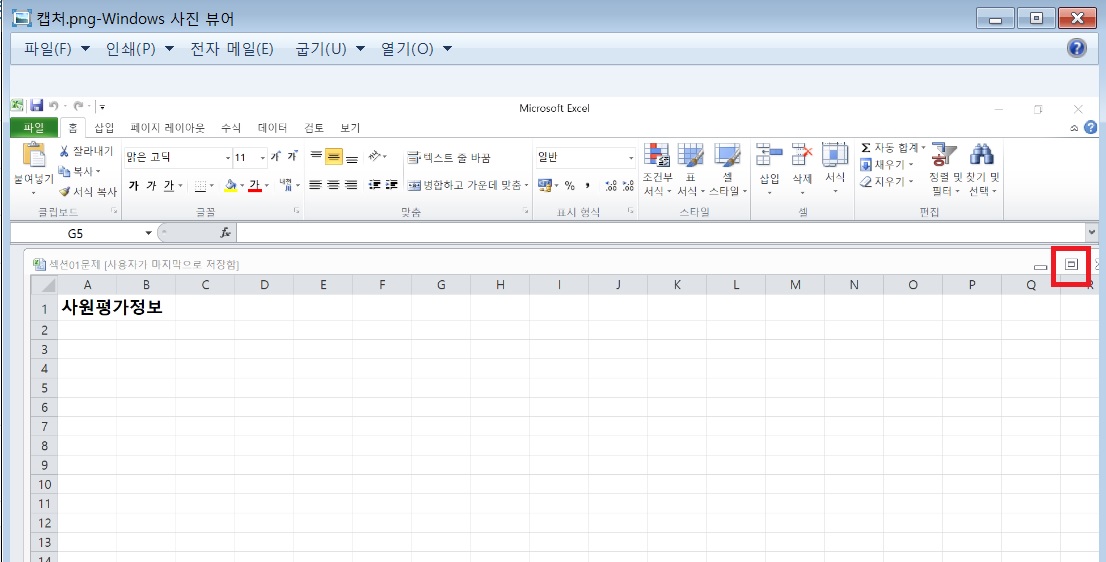Open the 파일(F) menu in Photo Viewer

(x=57, y=49)
